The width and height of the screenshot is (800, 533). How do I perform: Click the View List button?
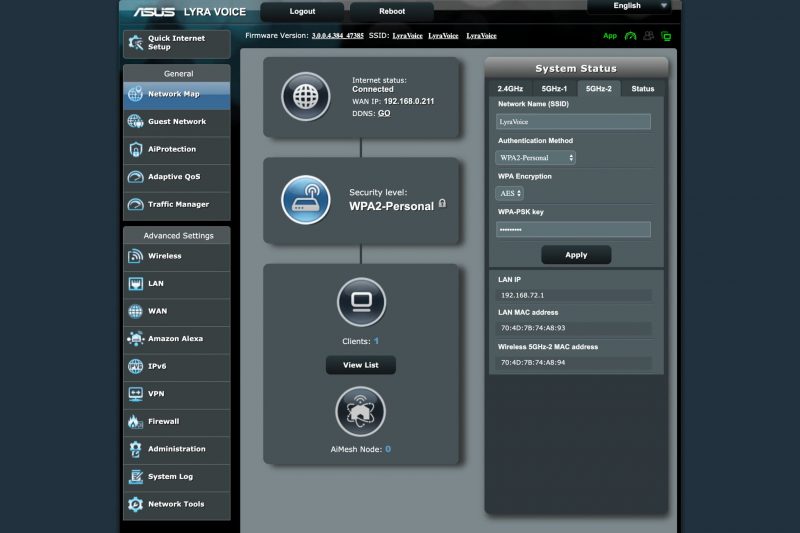pos(361,365)
